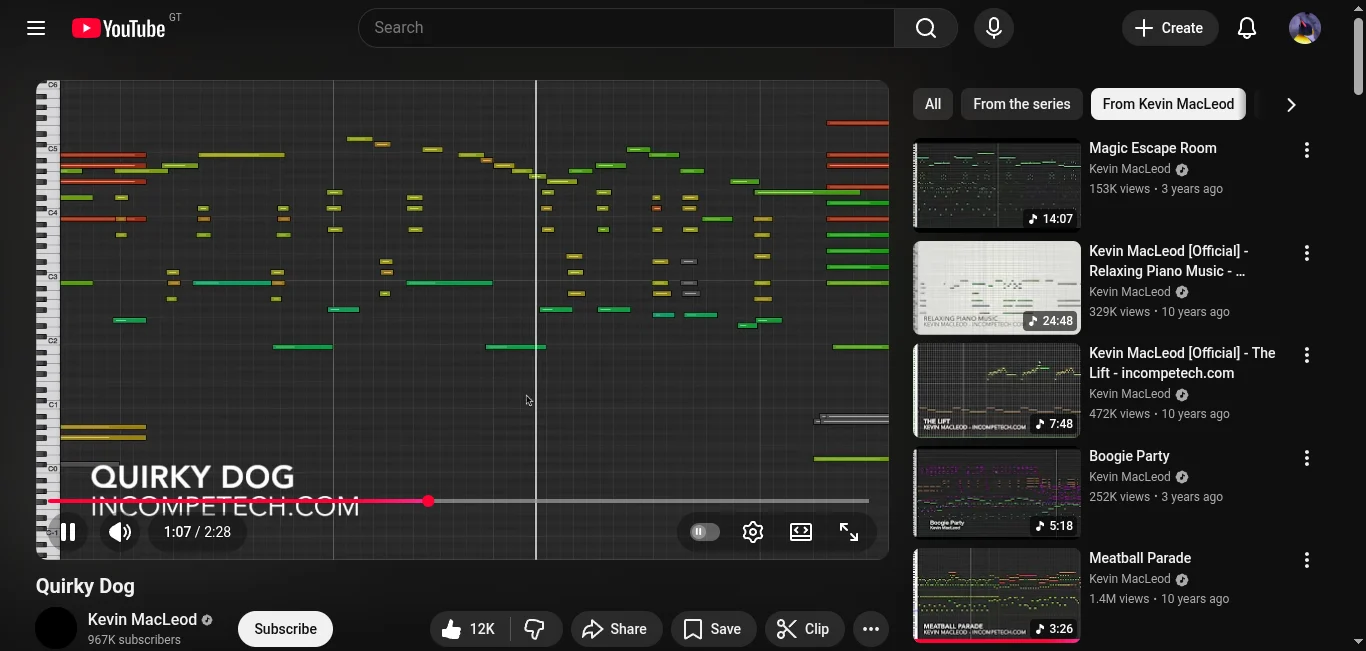Click Kevin MacLeod under Boogie Party
This screenshot has width=1366, height=651.
pyautogui.click(x=1129, y=477)
